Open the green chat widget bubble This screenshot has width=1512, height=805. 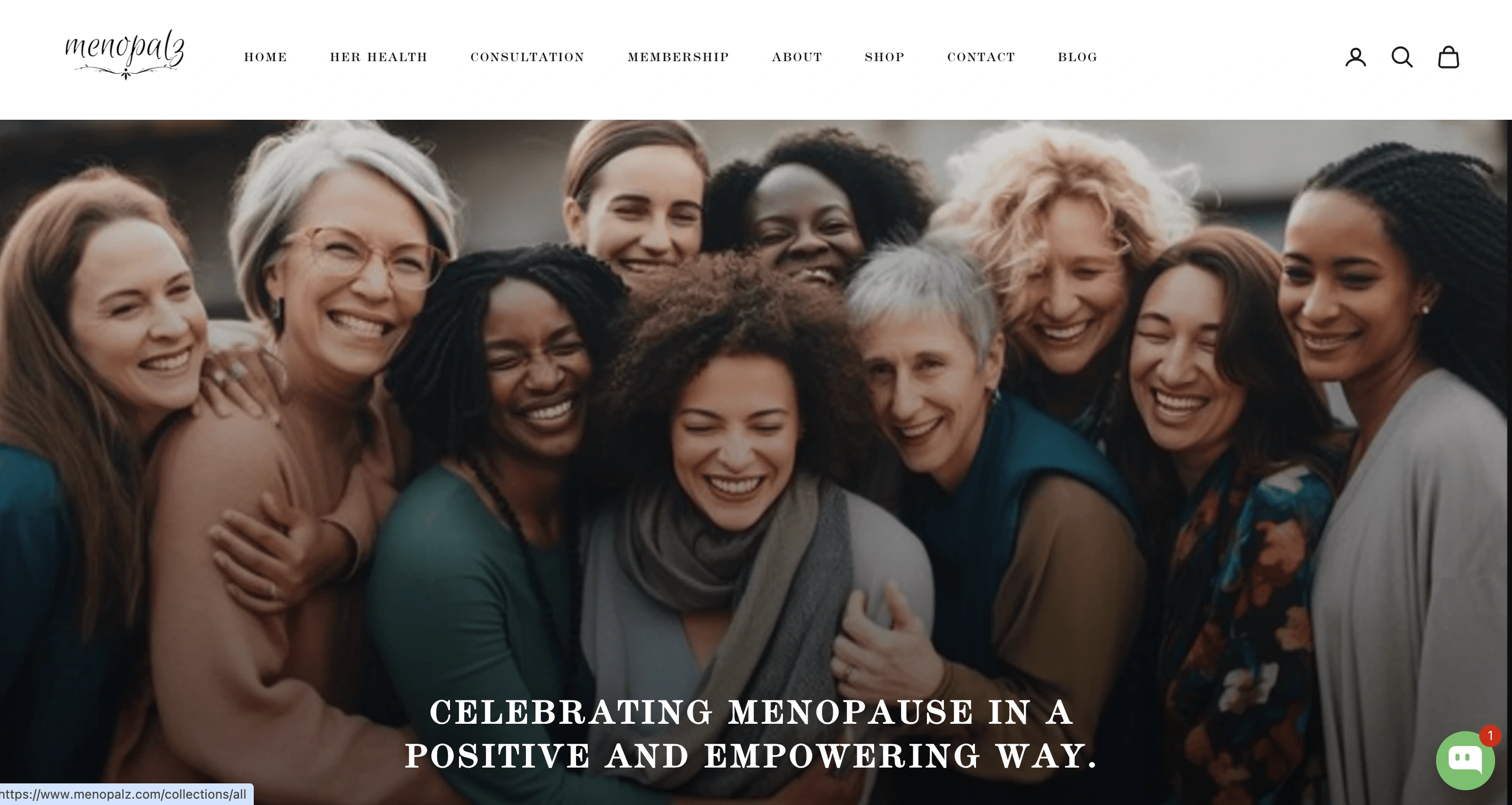point(1465,760)
